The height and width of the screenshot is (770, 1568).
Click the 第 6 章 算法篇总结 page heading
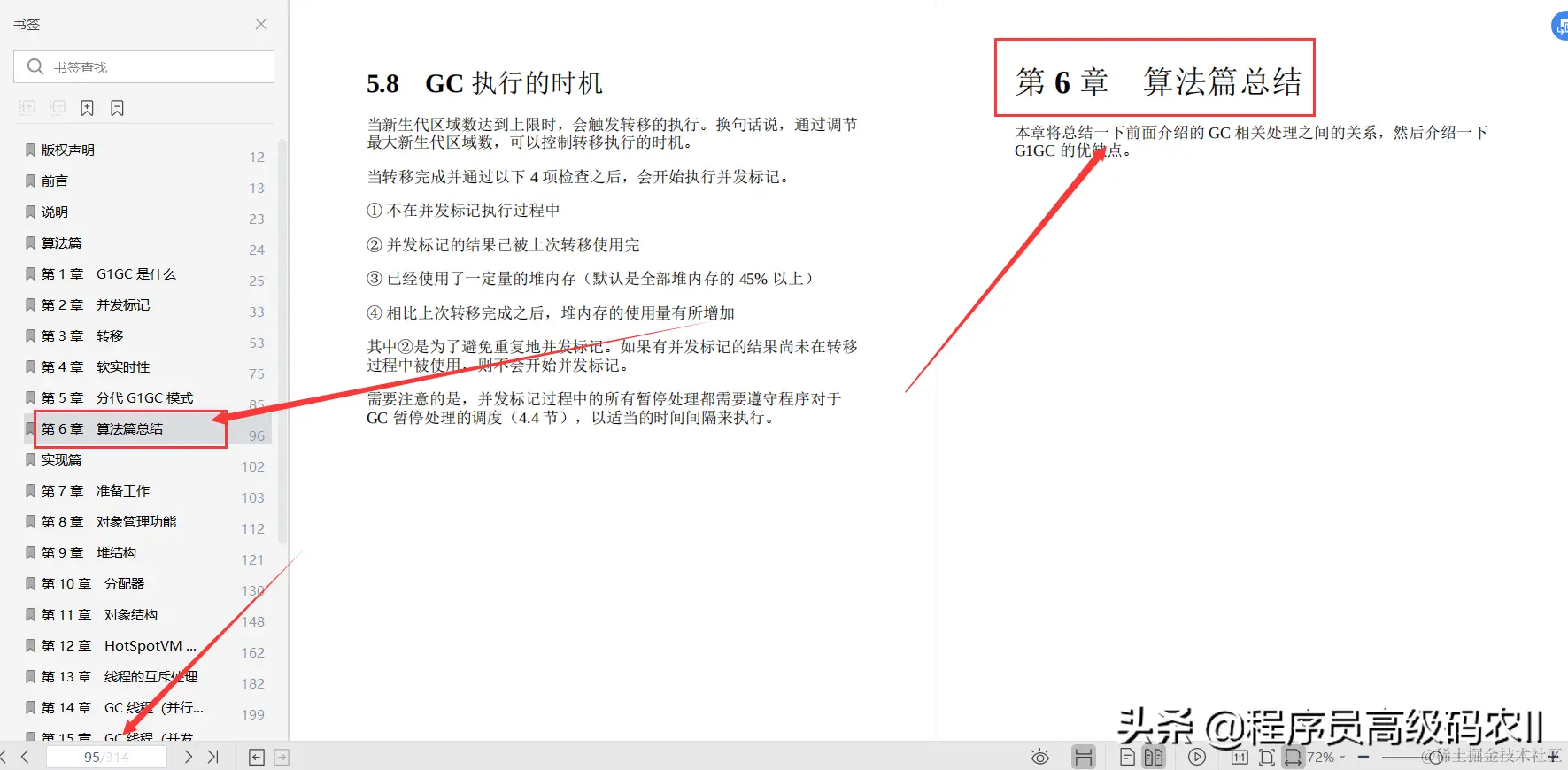tap(1158, 81)
